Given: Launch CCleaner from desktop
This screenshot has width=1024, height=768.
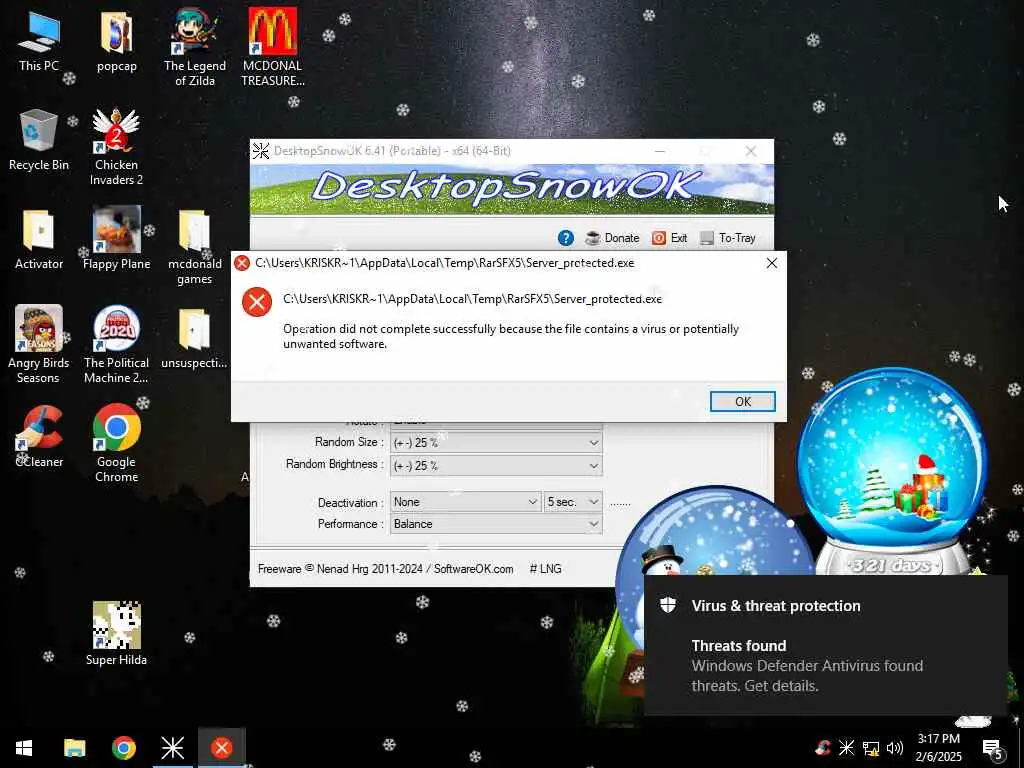Looking at the screenshot, I should click(39, 436).
